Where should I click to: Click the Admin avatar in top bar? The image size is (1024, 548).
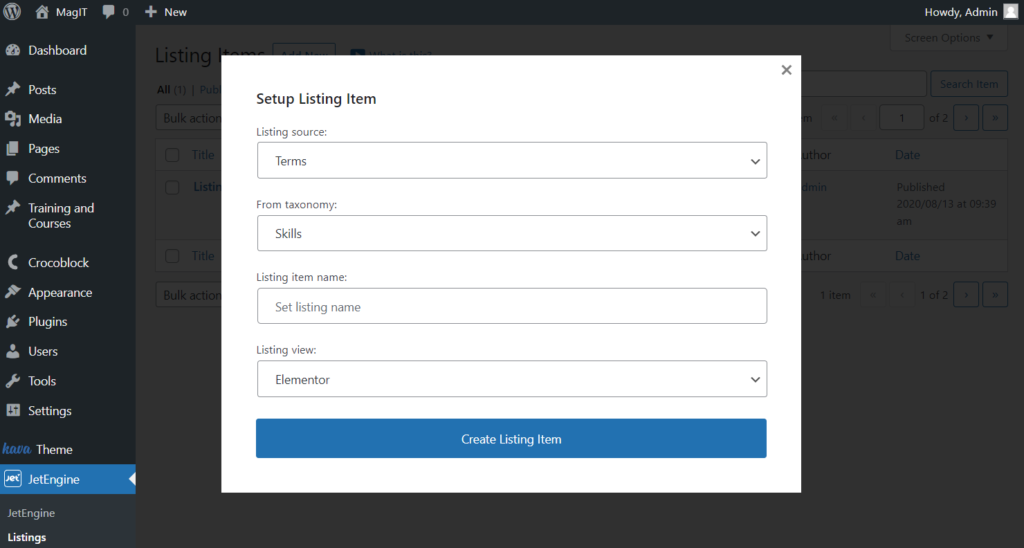1010,12
